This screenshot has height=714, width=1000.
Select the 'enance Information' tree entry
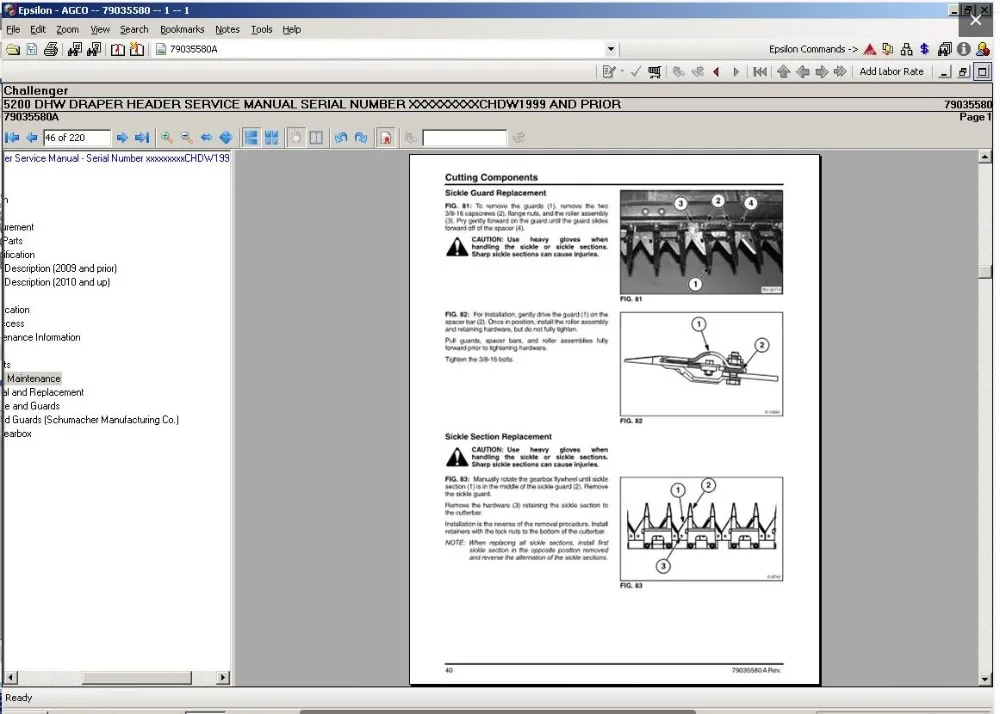[41, 338]
